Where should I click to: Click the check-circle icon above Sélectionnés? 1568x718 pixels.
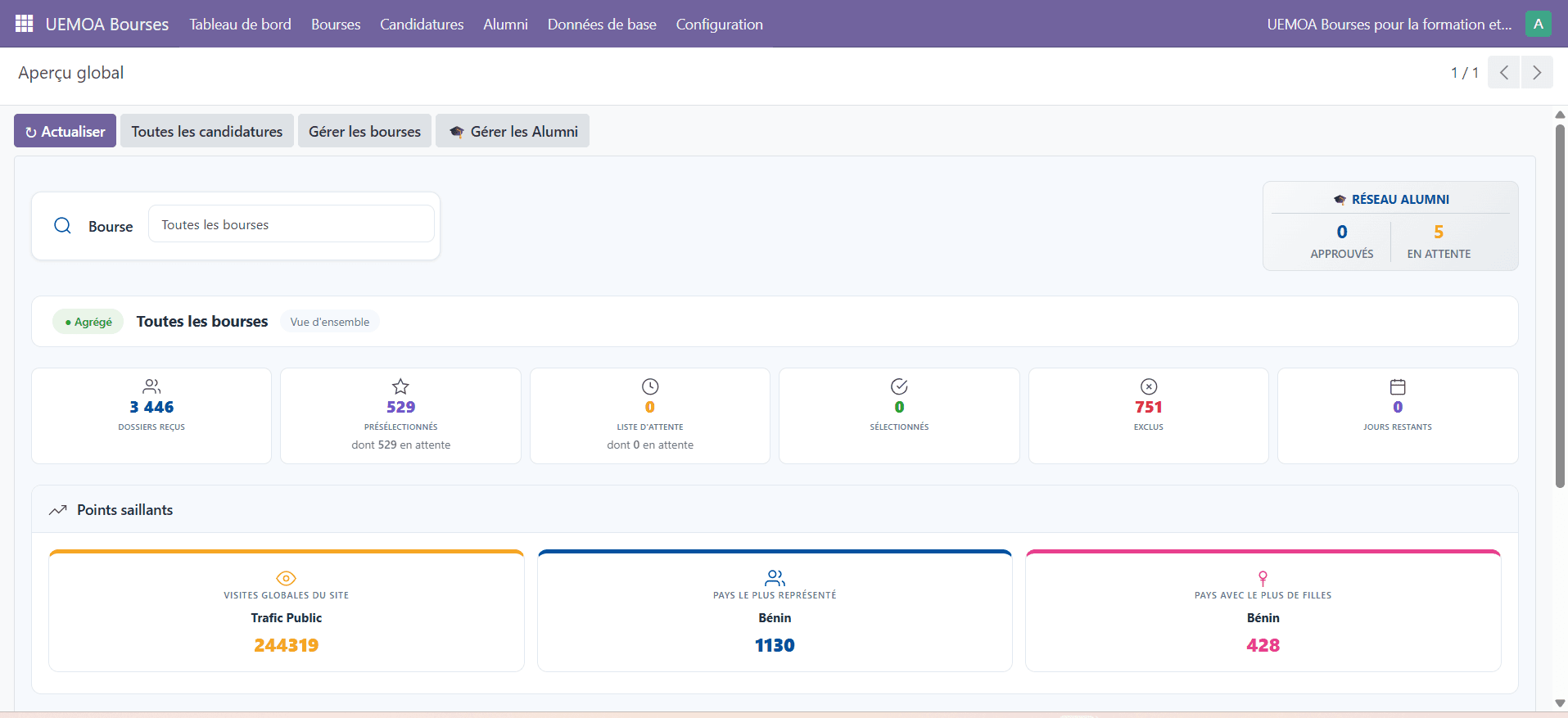pyautogui.click(x=899, y=386)
